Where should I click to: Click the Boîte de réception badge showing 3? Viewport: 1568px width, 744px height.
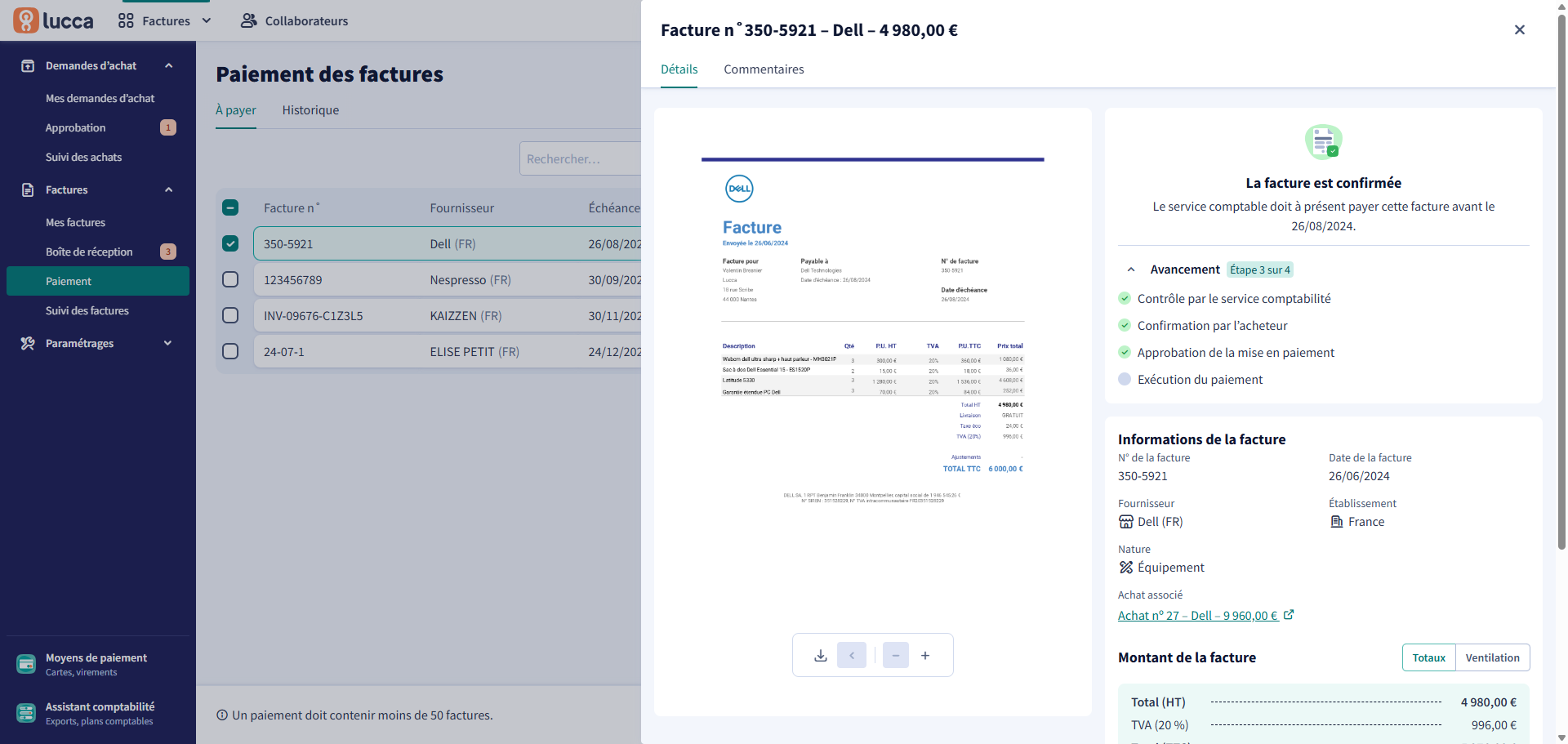point(168,252)
